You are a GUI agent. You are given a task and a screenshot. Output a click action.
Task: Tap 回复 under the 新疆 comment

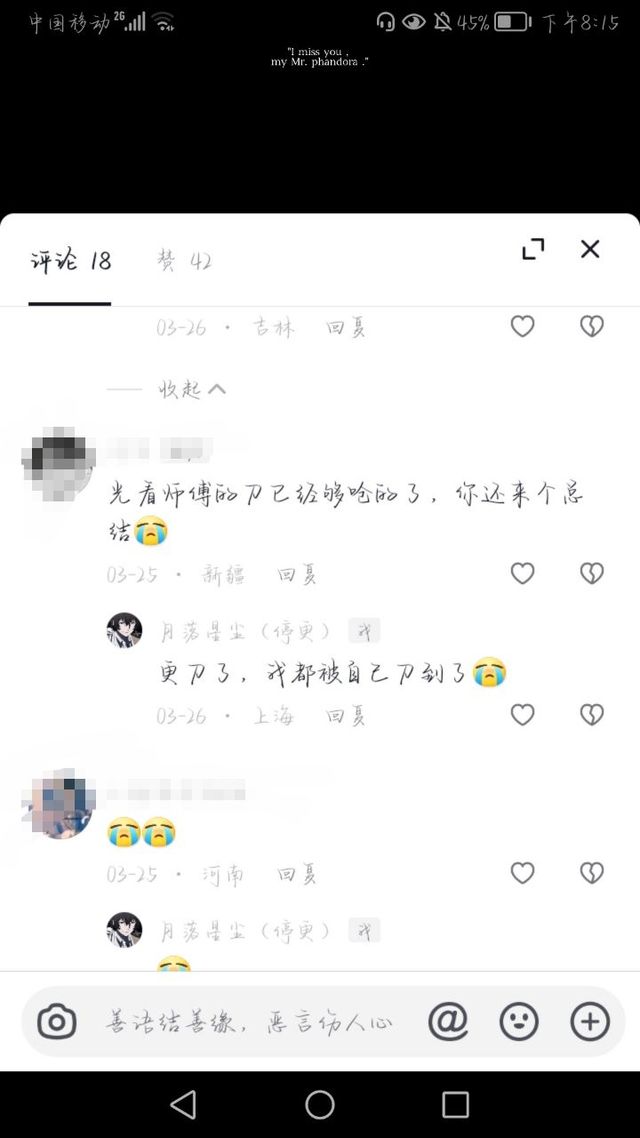(x=298, y=576)
